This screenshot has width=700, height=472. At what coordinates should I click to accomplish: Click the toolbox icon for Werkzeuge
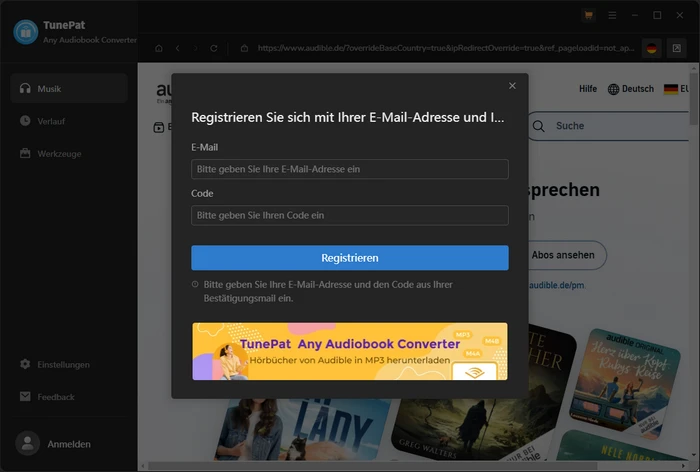(25, 153)
